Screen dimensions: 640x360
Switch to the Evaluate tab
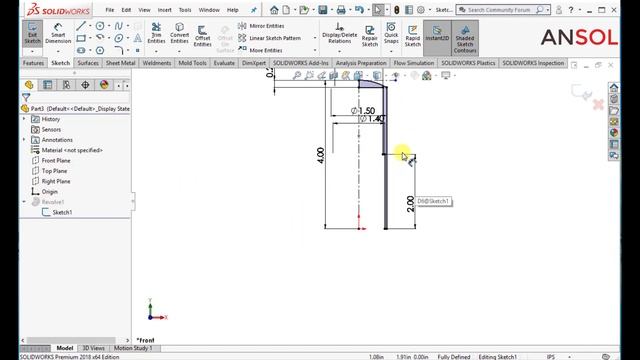224,63
